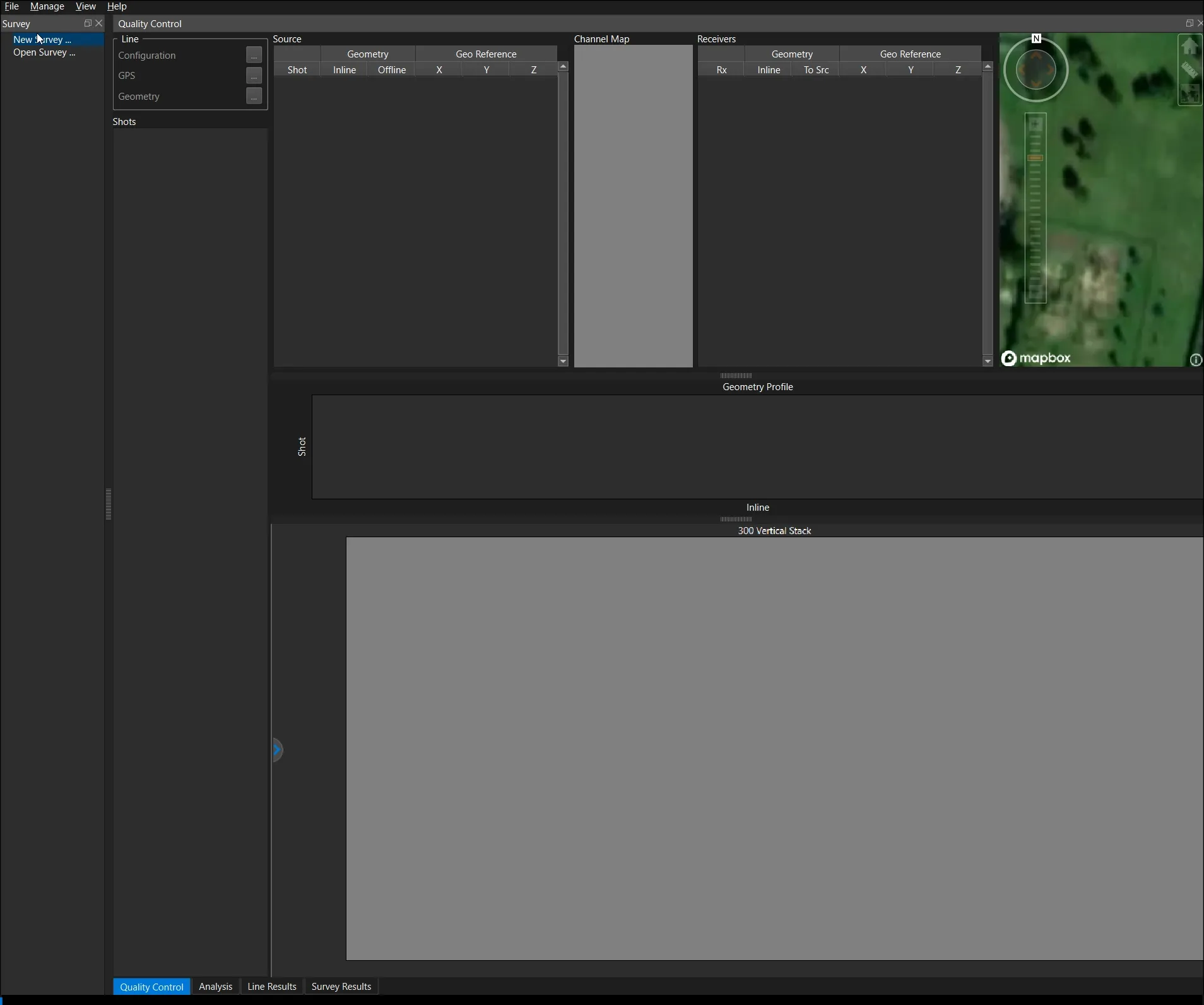Click Source table Y column header

point(487,70)
